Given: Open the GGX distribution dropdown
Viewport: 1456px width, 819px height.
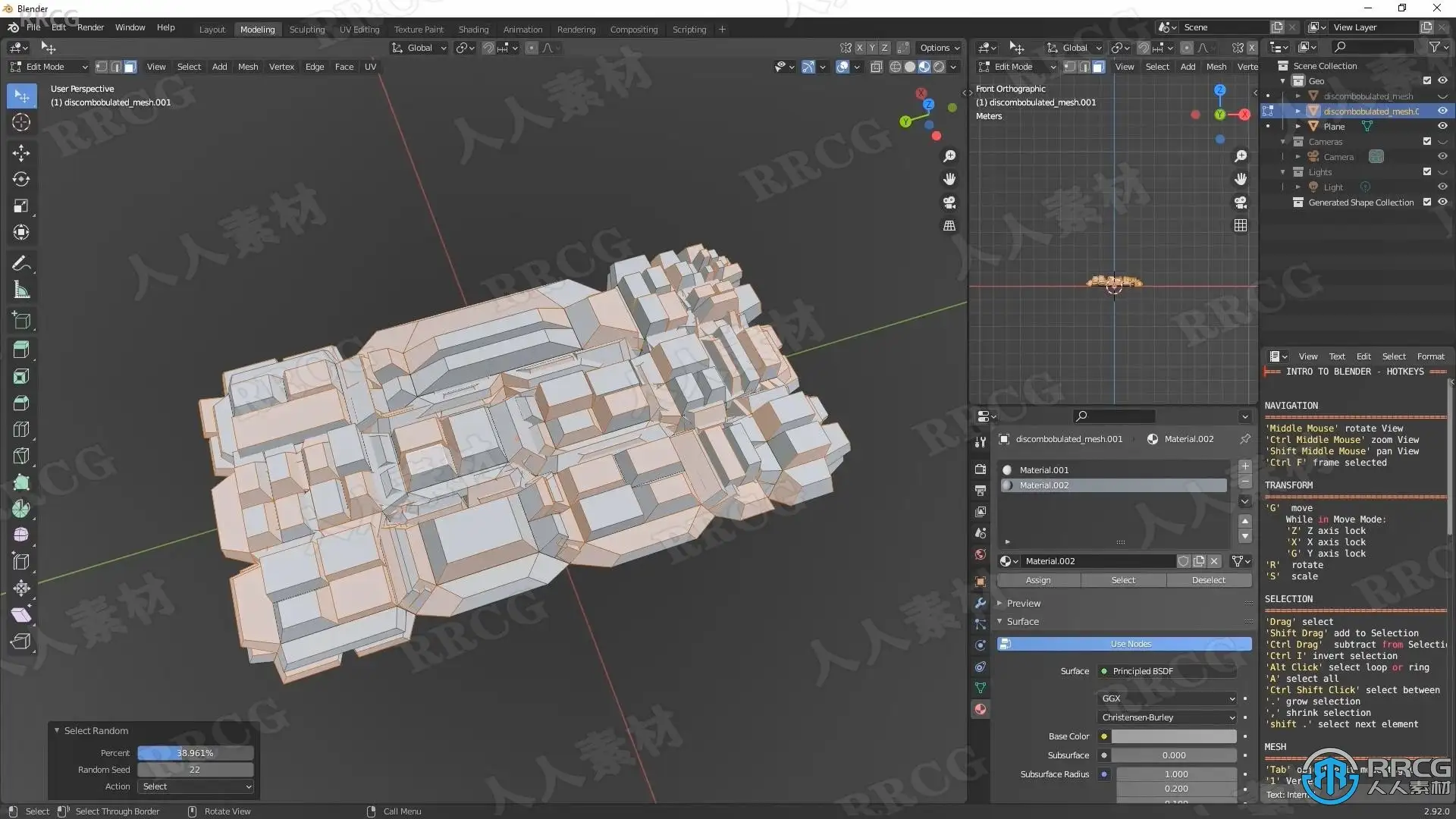Looking at the screenshot, I should pyautogui.click(x=1167, y=698).
